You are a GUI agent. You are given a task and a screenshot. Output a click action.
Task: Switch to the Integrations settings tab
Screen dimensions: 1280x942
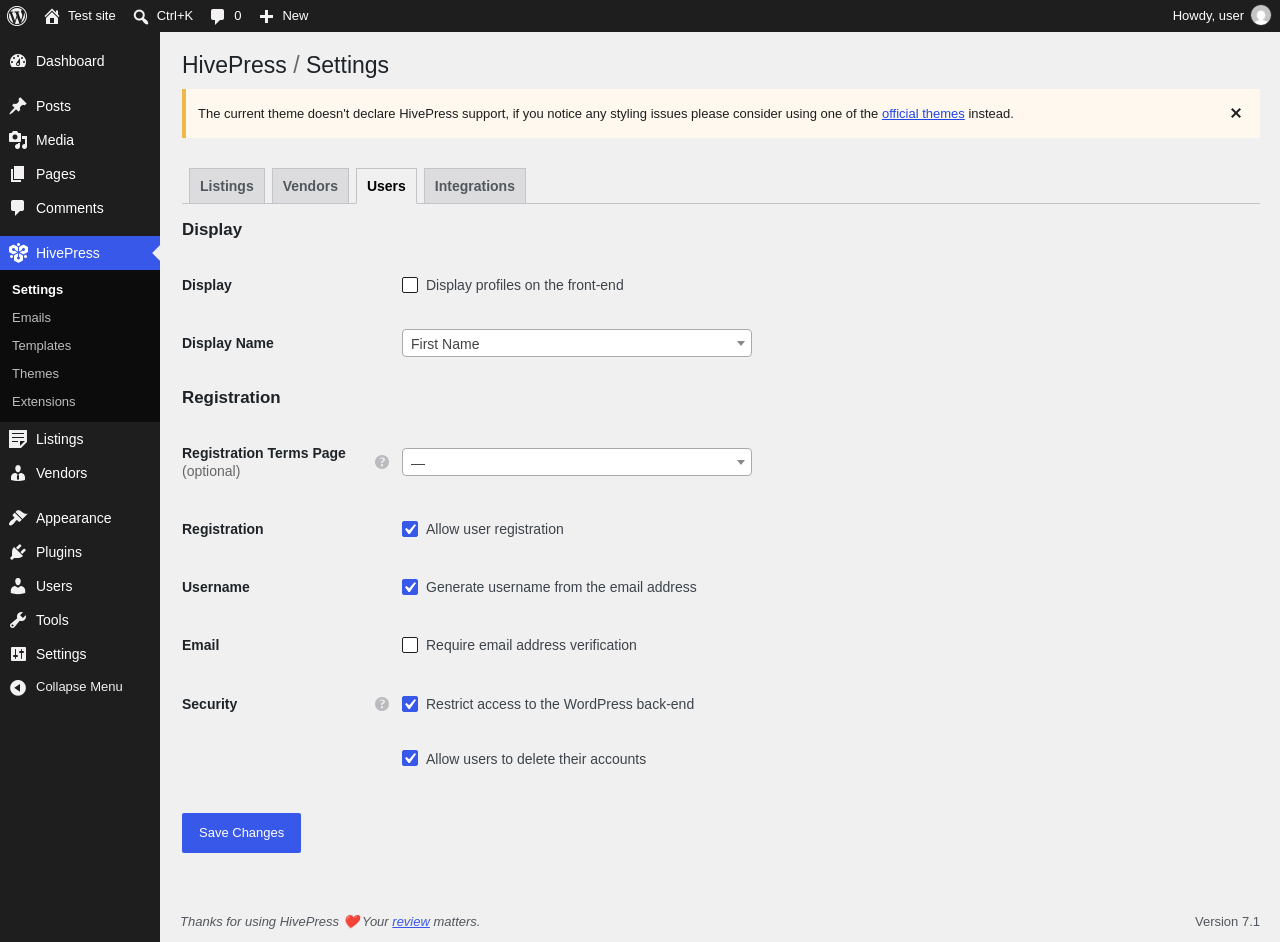point(475,186)
